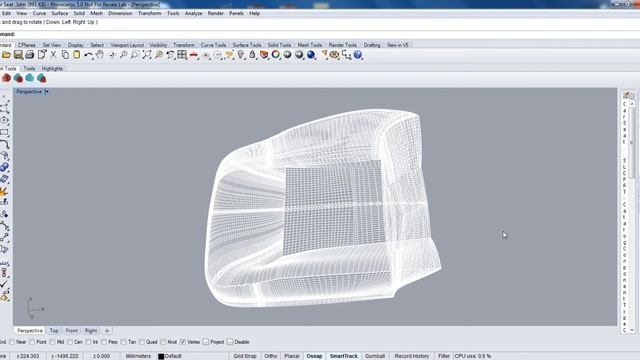This screenshot has height=360, width=640.
Task: Click the explode starburst icon in left sidebar
Action: 4,191
